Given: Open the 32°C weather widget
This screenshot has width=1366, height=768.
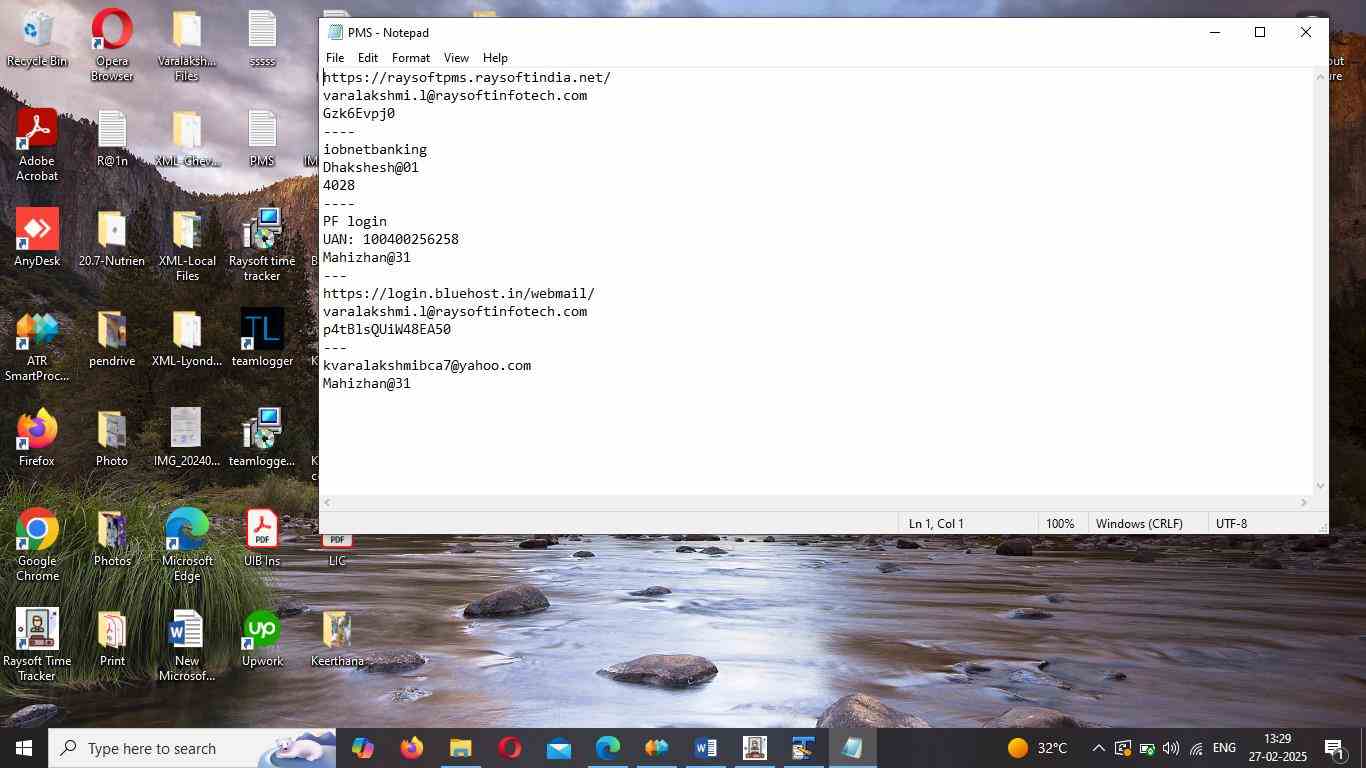Looking at the screenshot, I should click(1038, 748).
